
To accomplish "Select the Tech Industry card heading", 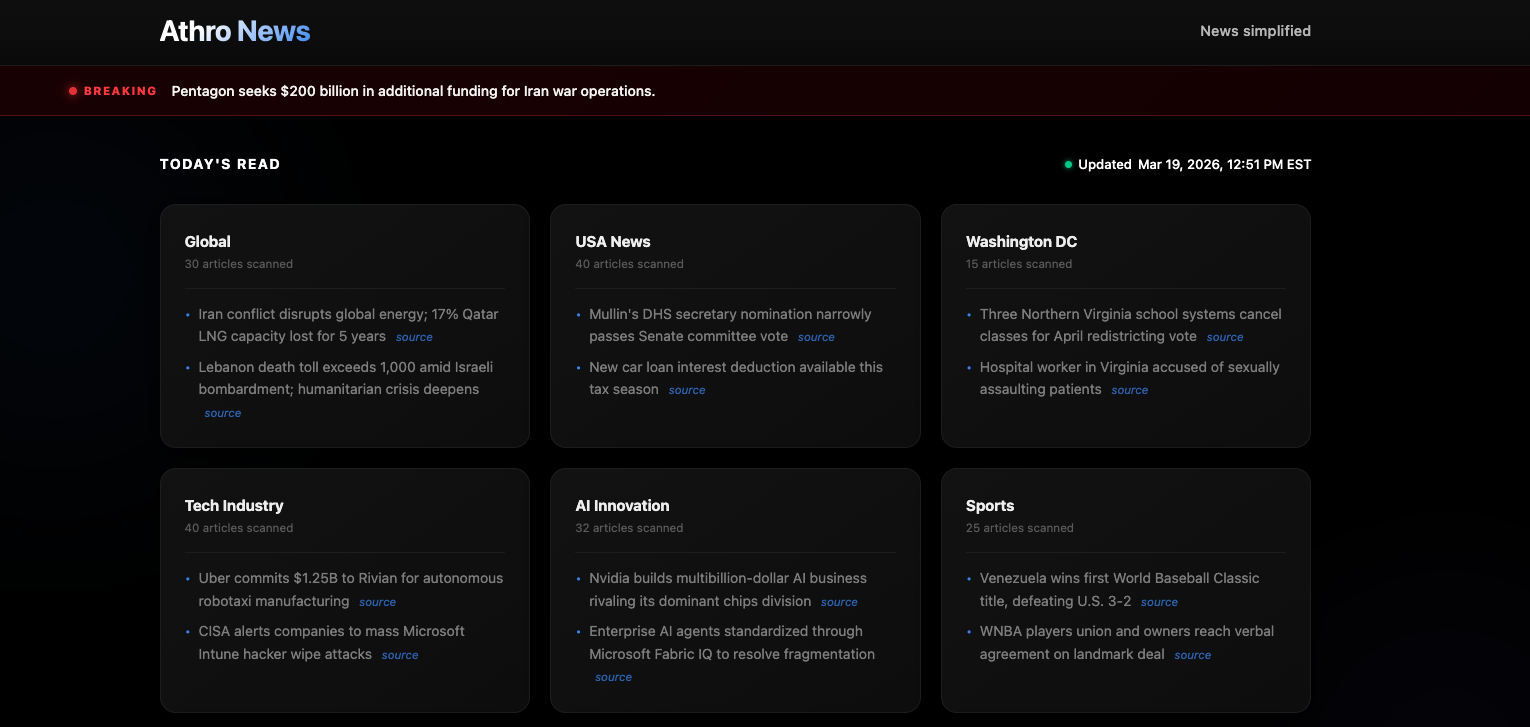I will (x=234, y=506).
